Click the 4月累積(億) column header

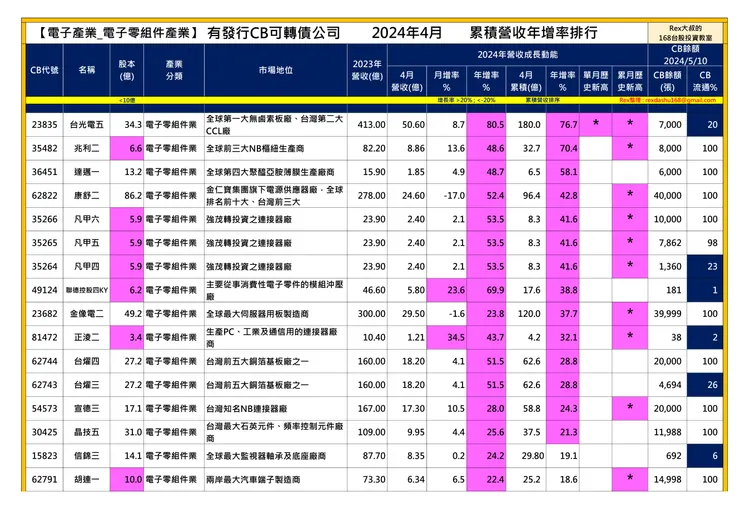click(526, 81)
